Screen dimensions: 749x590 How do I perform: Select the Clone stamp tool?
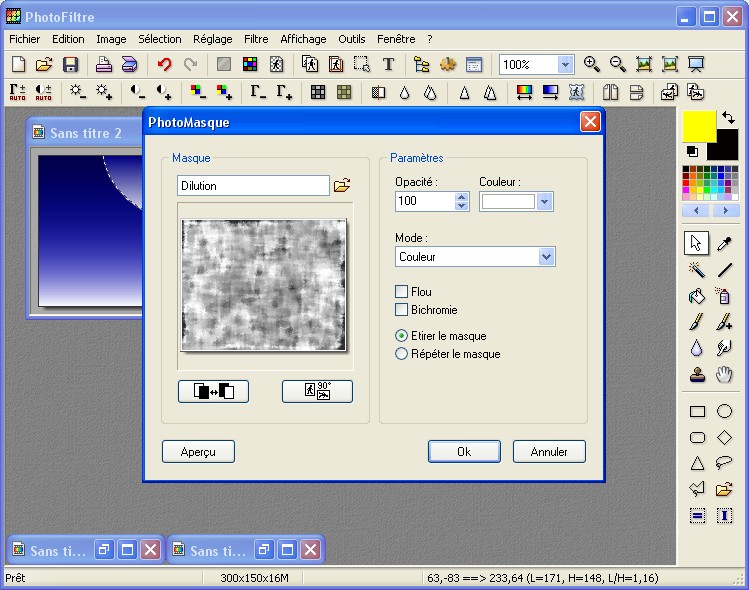tap(697, 374)
